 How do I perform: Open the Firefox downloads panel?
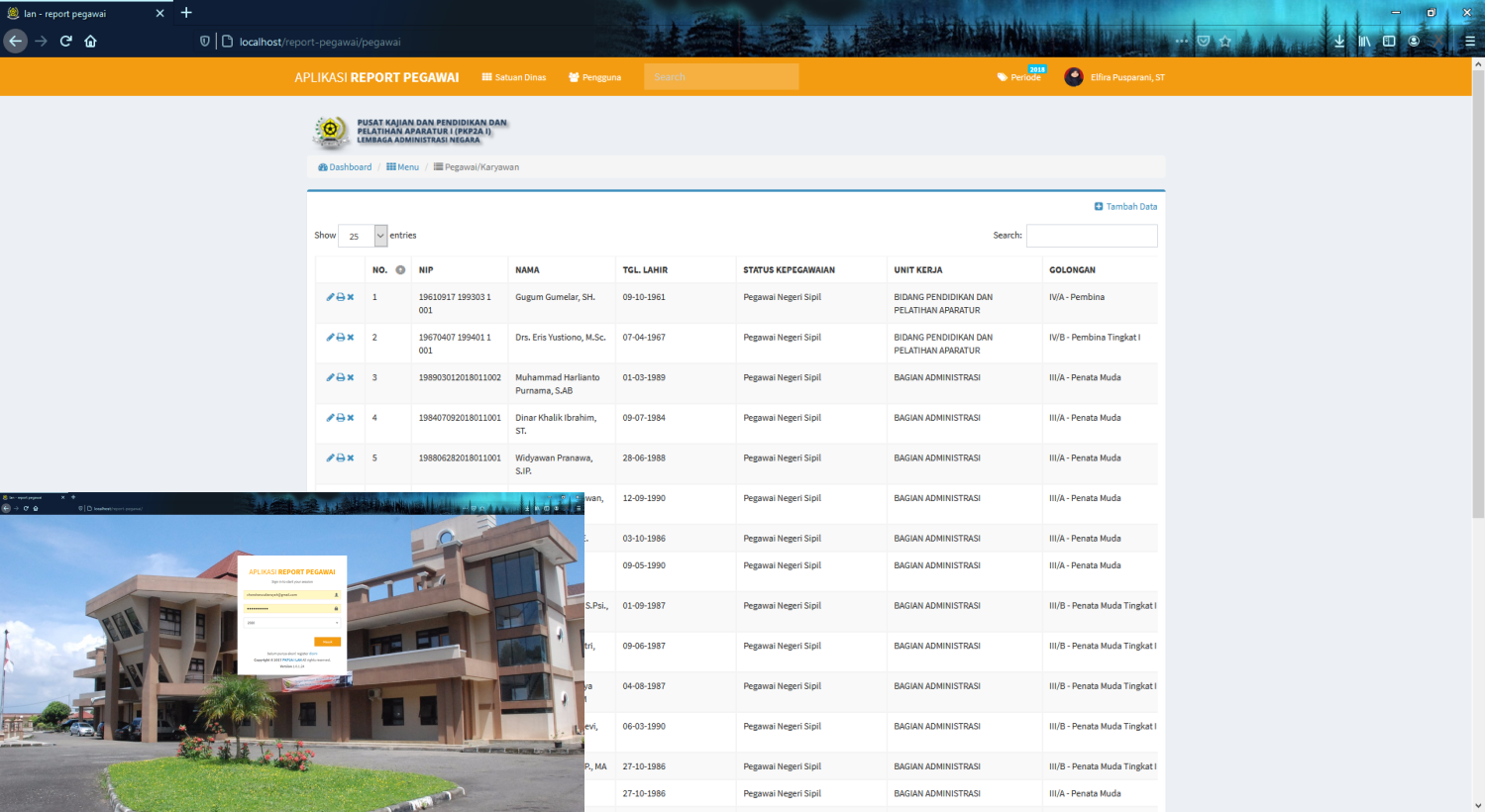click(1339, 42)
